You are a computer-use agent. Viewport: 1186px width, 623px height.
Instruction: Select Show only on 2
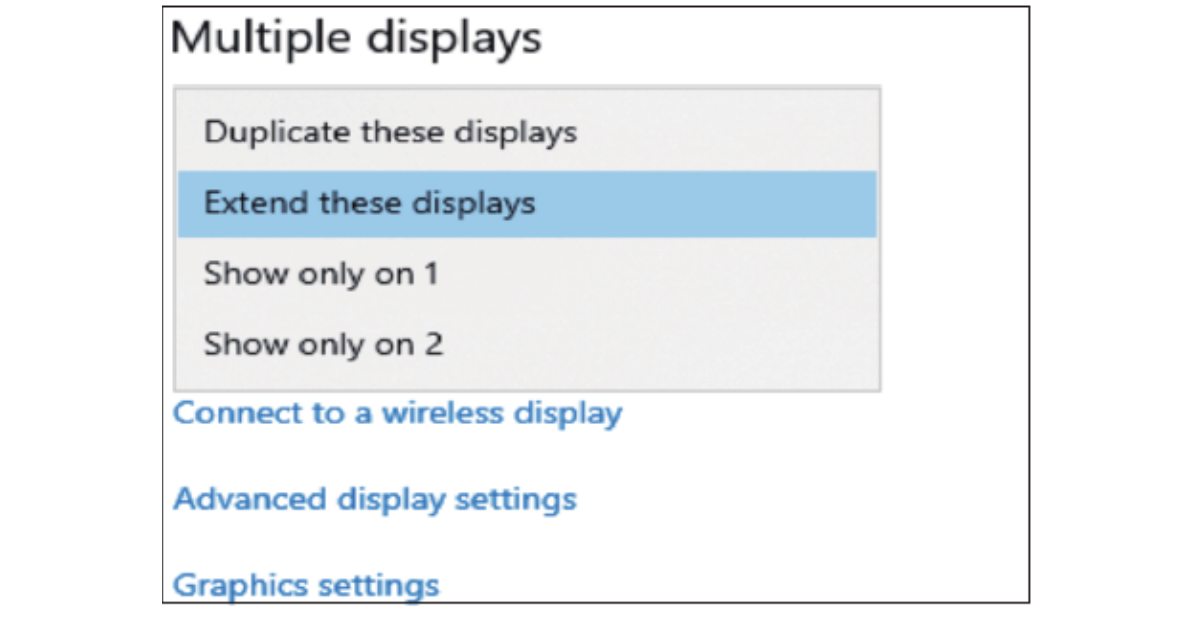click(x=323, y=345)
